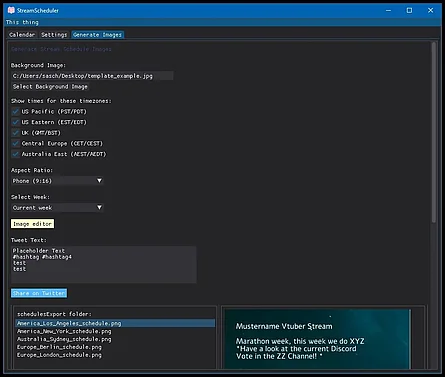This screenshot has height=377, width=445.
Task: Uncheck US Pacific (PST/PDT) timezone
Action: [15, 111]
